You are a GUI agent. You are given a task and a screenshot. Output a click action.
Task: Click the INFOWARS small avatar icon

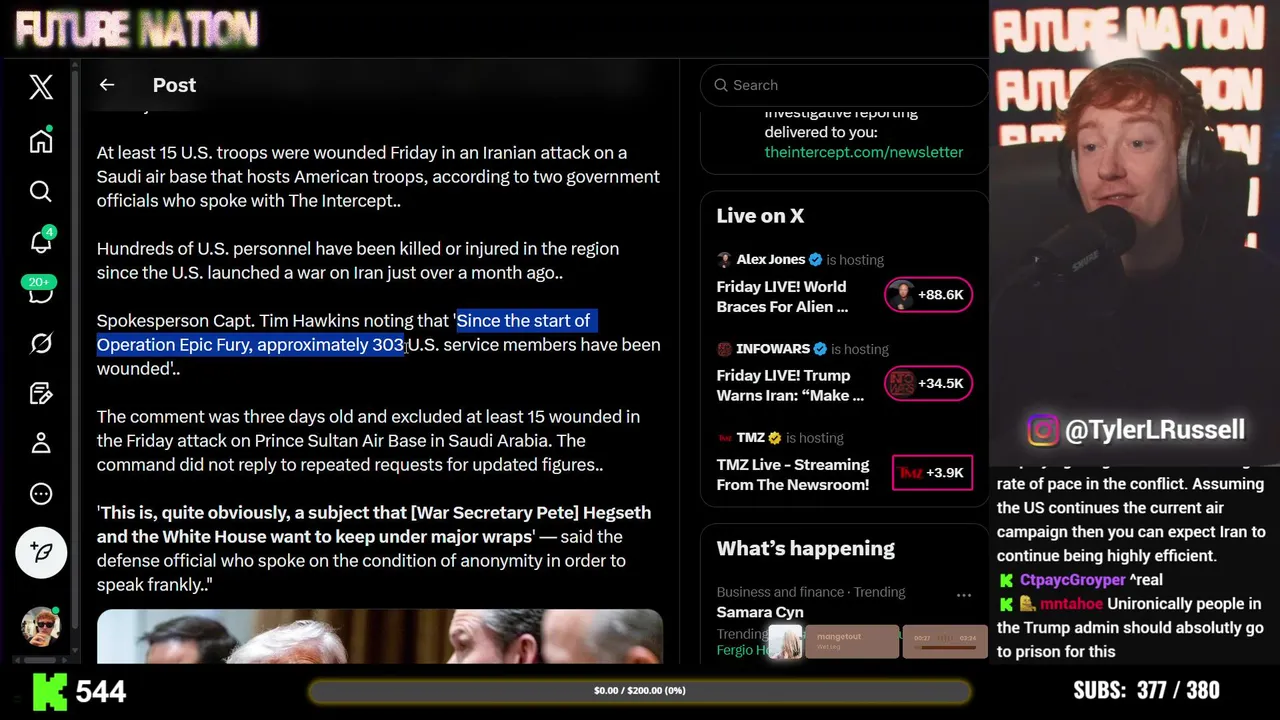coord(724,349)
